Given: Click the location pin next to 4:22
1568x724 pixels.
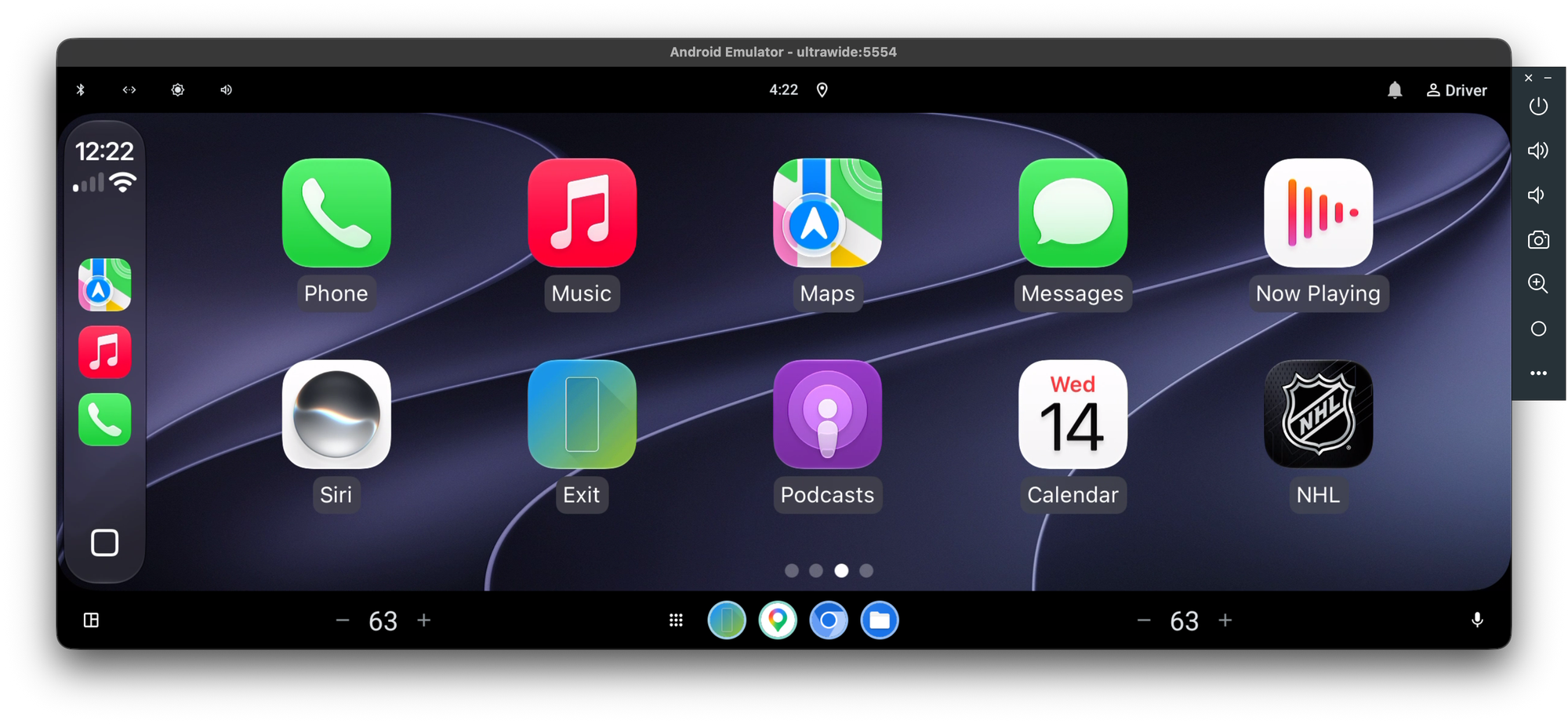Looking at the screenshot, I should [822, 90].
